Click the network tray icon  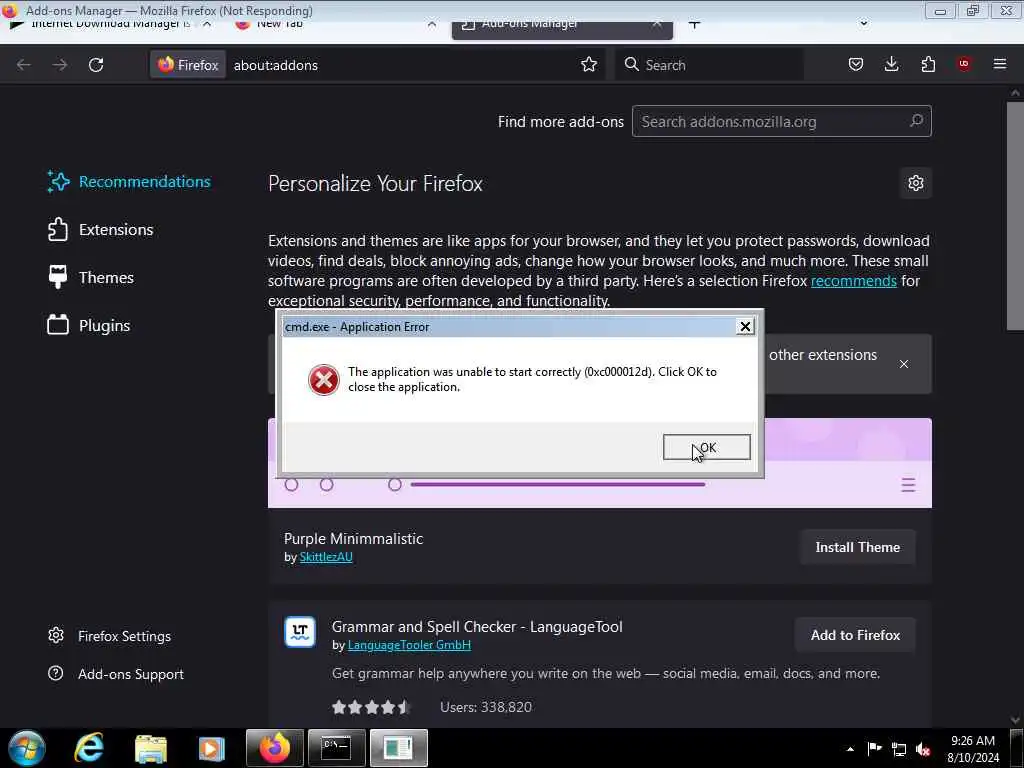pos(899,749)
